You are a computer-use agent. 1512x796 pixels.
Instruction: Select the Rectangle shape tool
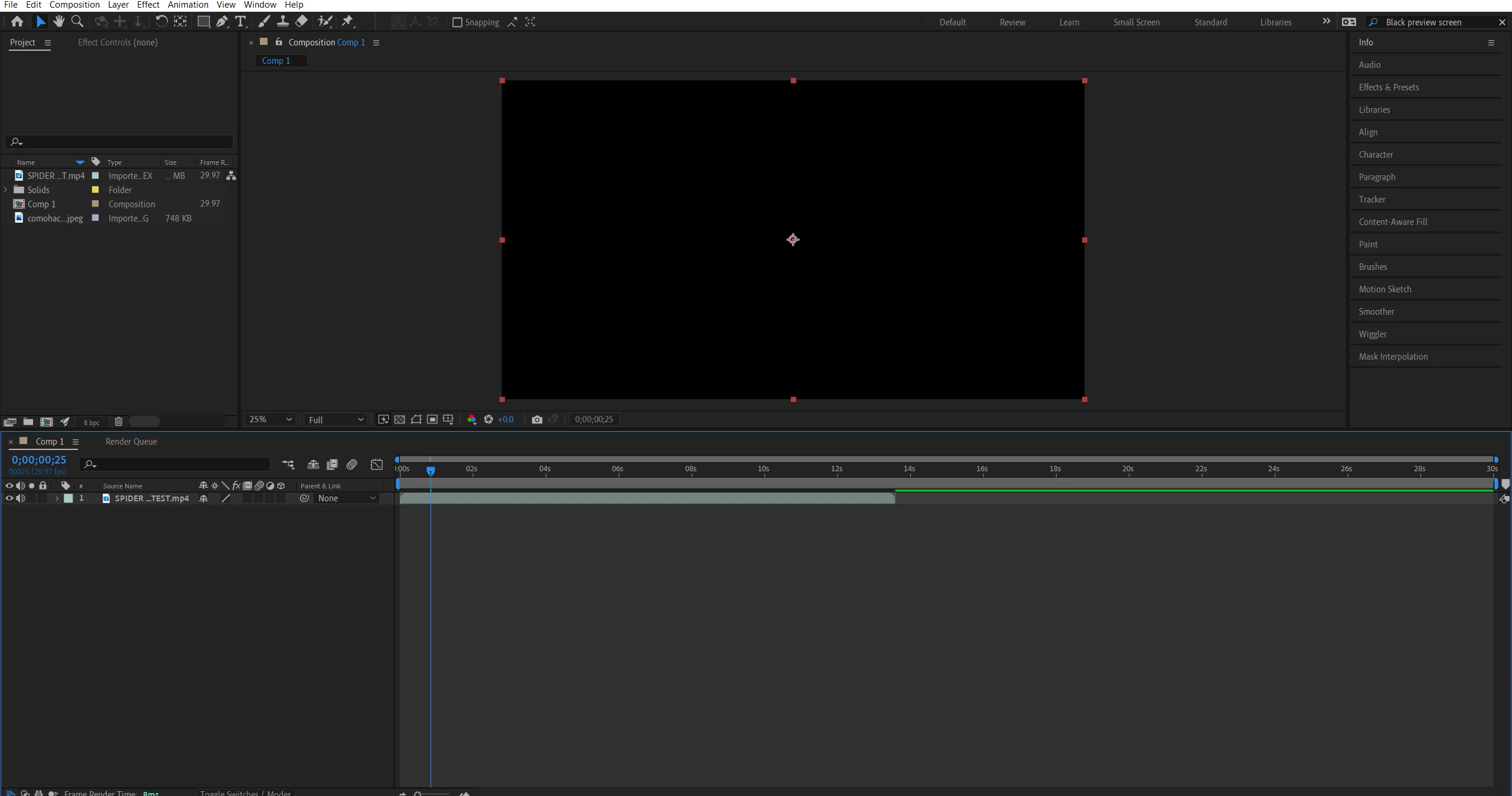(x=203, y=22)
